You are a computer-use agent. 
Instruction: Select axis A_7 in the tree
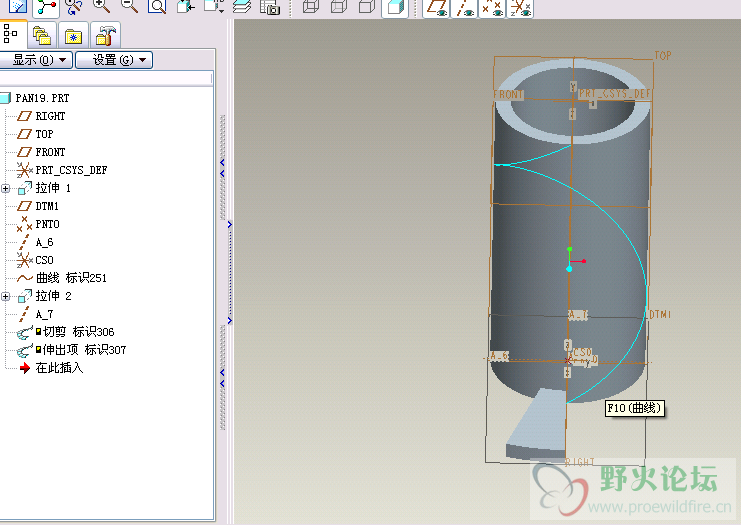(x=44, y=314)
